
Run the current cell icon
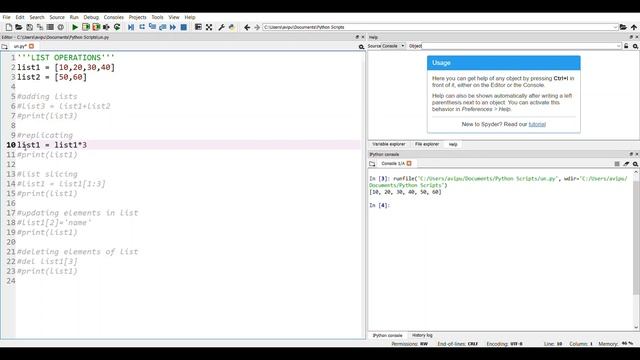tap(86, 27)
